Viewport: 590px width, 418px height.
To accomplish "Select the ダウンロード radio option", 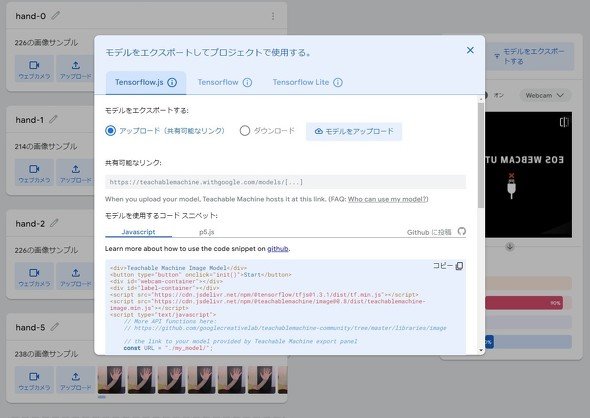I will coord(245,131).
